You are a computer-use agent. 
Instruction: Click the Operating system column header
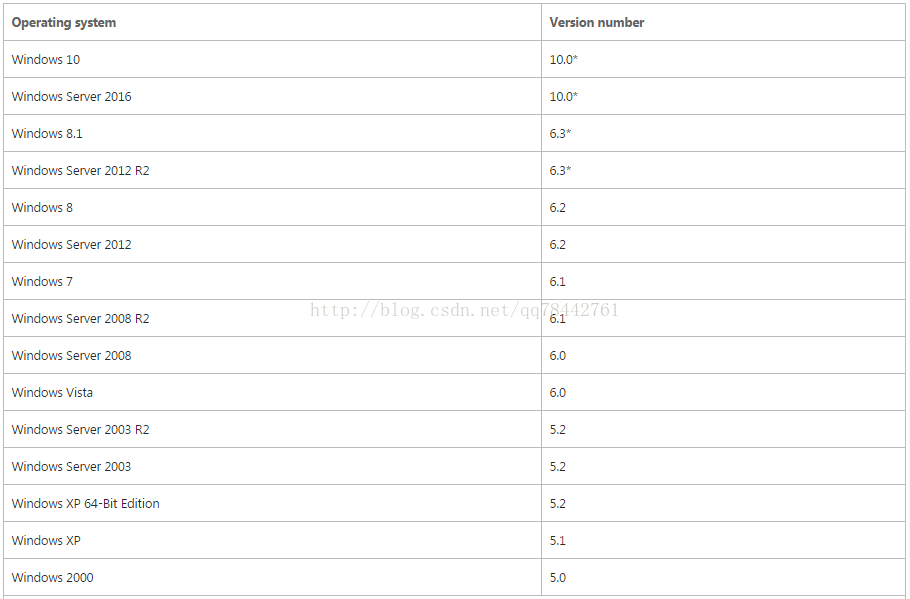coord(64,23)
